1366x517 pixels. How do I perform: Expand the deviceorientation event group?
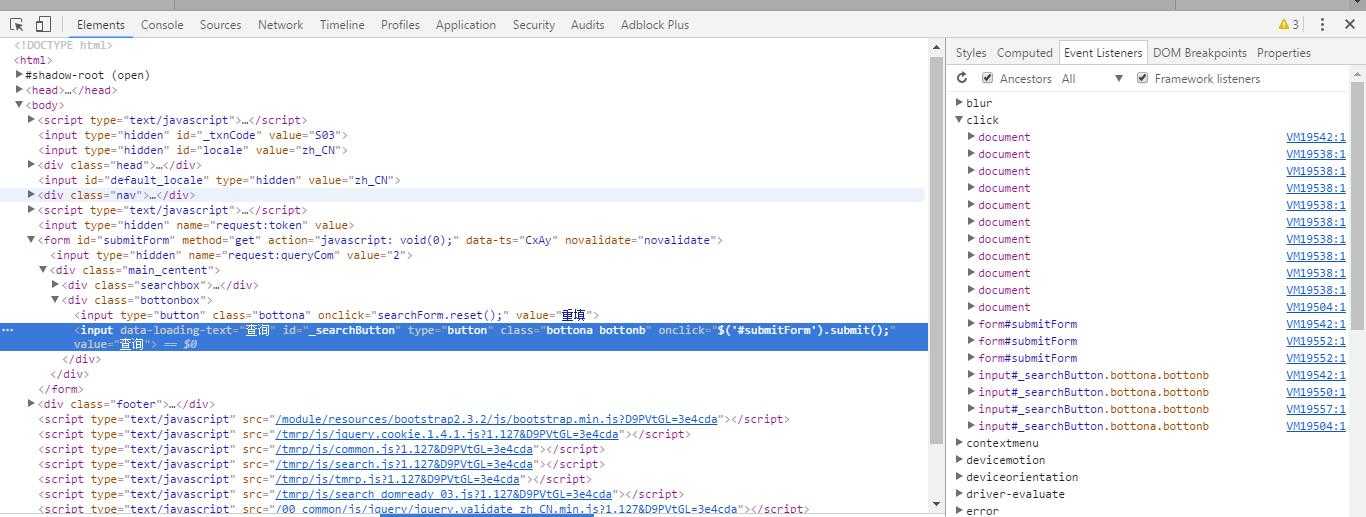pos(959,476)
